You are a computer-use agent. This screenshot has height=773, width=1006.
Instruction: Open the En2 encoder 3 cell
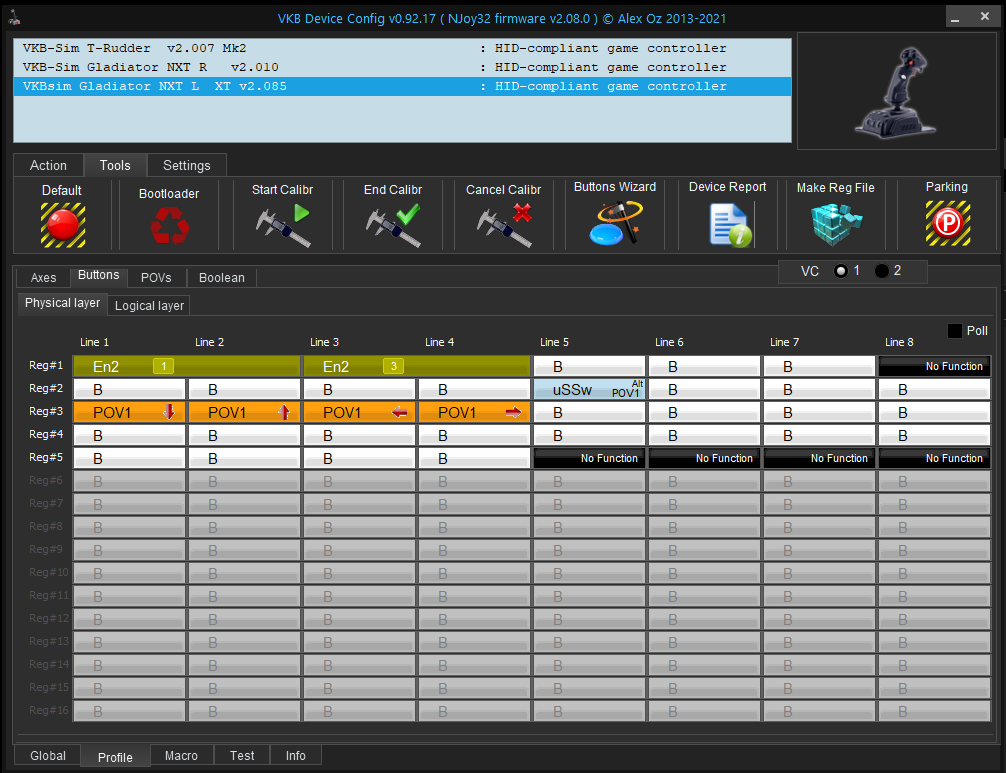click(x=417, y=366)
